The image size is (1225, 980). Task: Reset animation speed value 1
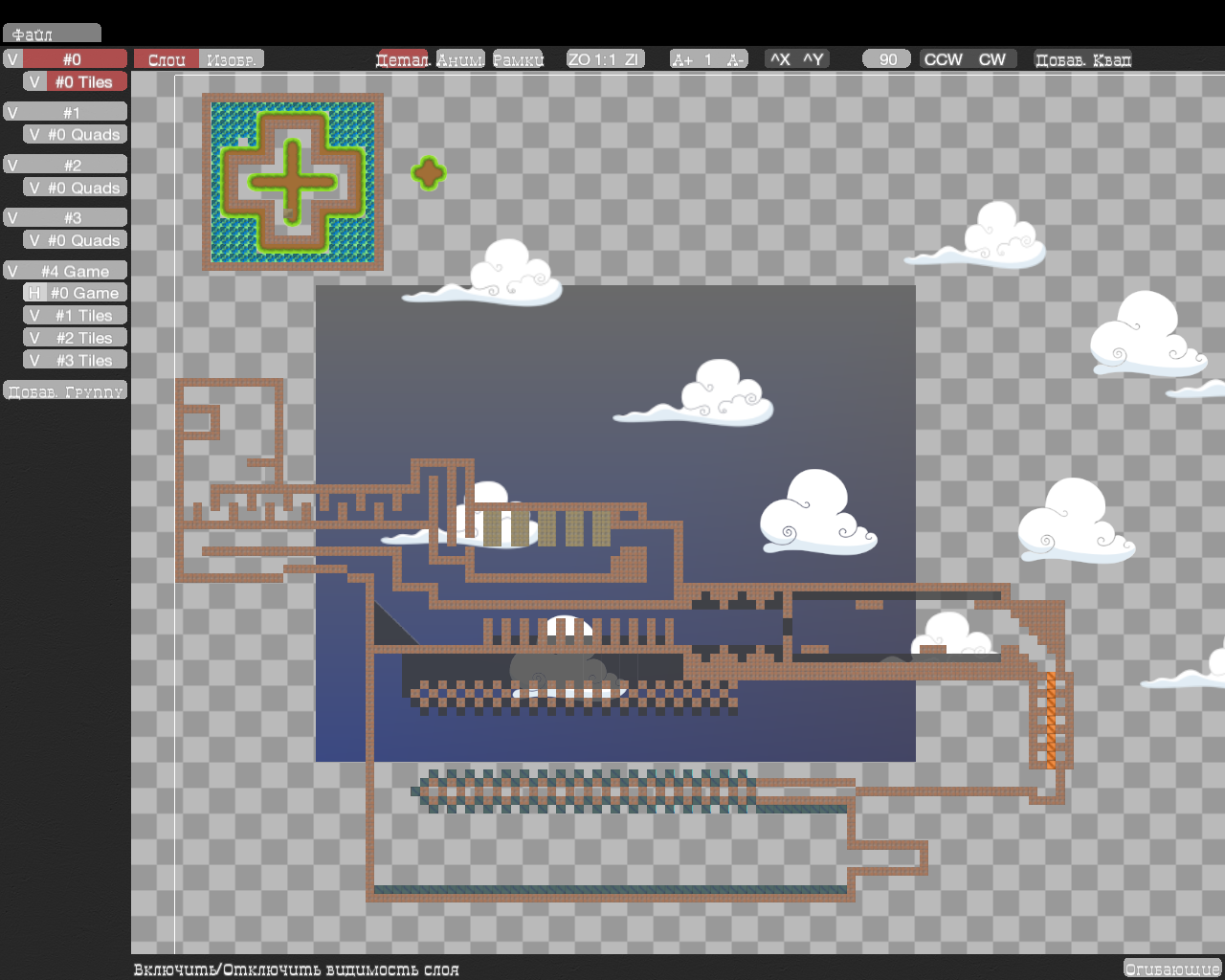coord(708,59)
